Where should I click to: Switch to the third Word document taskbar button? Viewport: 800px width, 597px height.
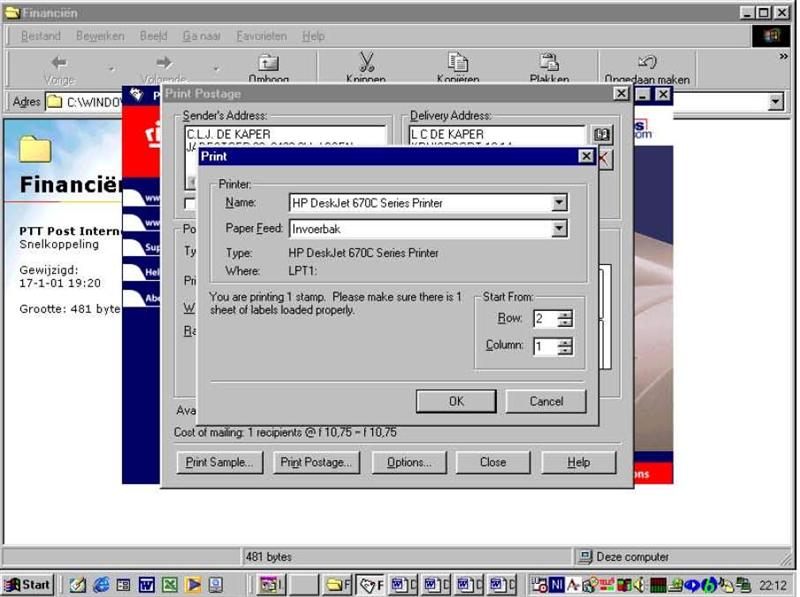[470, 585]
